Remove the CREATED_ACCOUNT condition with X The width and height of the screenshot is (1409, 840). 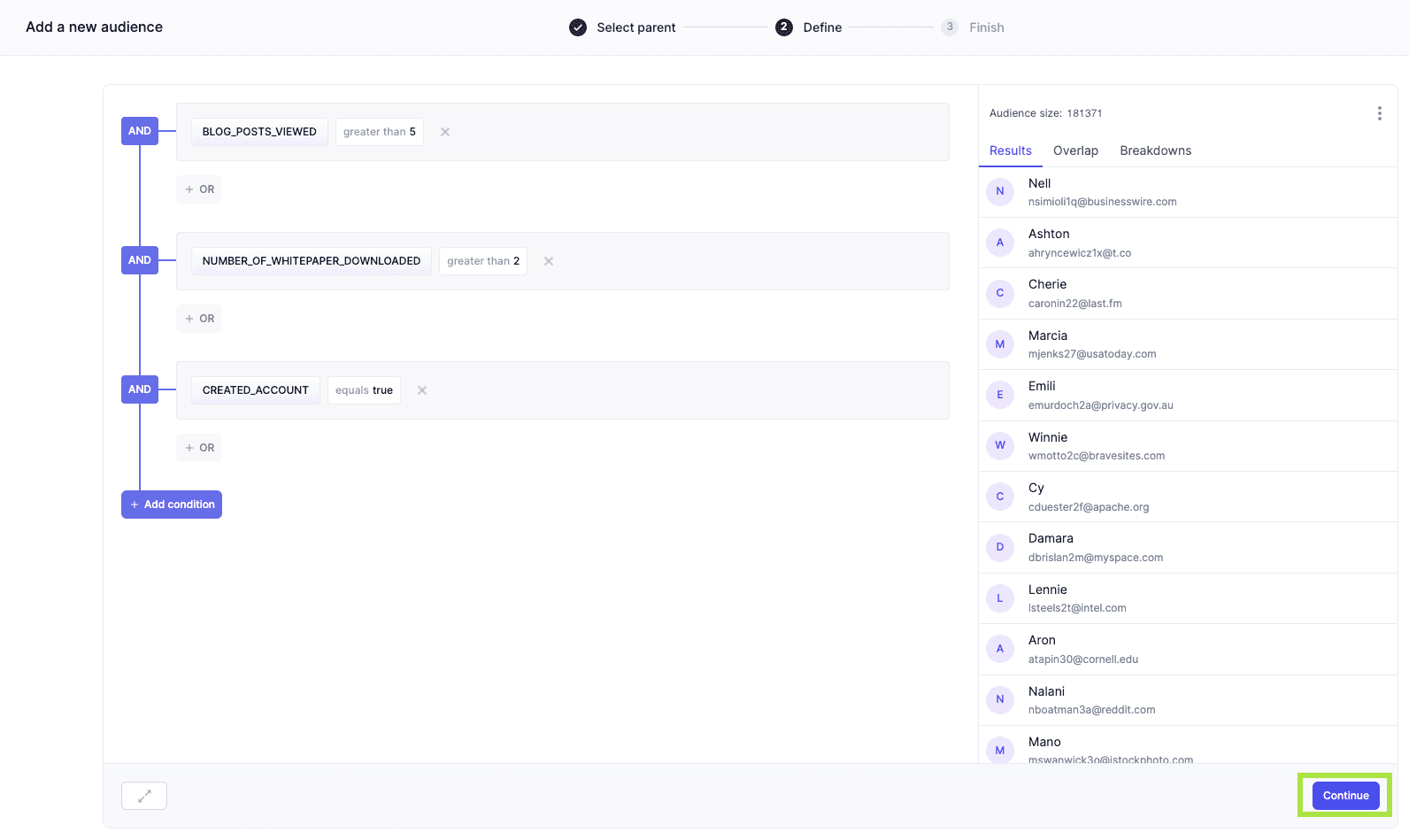pyautogui.click(x=422, y=390)
